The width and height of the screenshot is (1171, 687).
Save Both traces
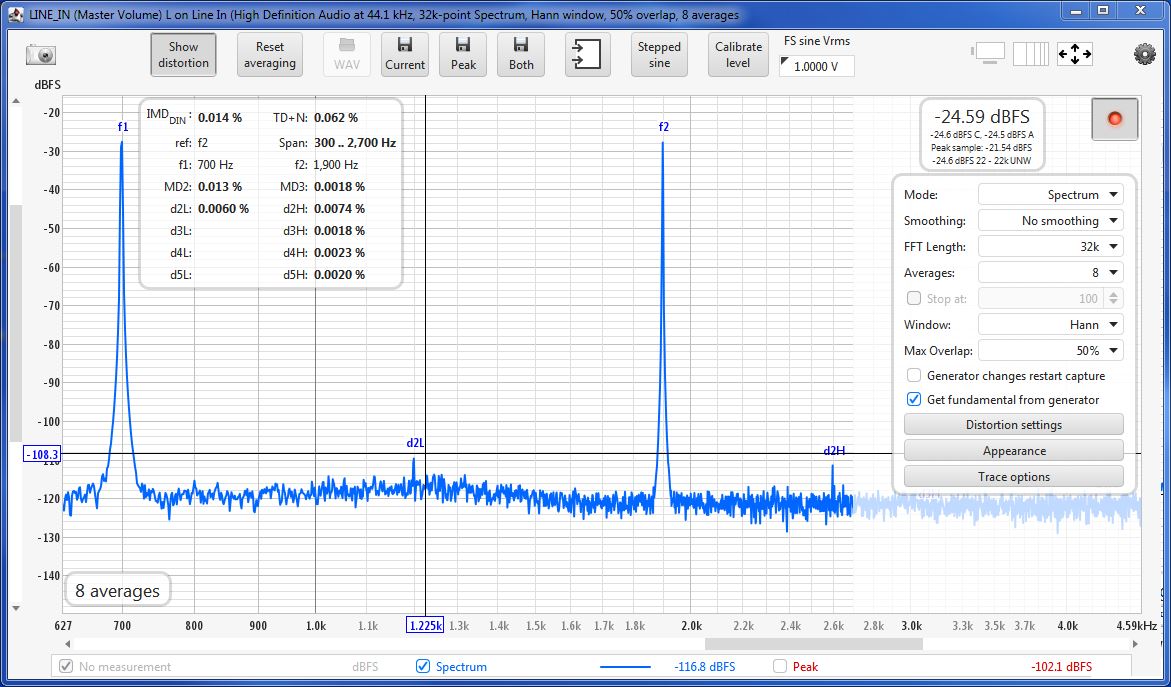point(521,54)
